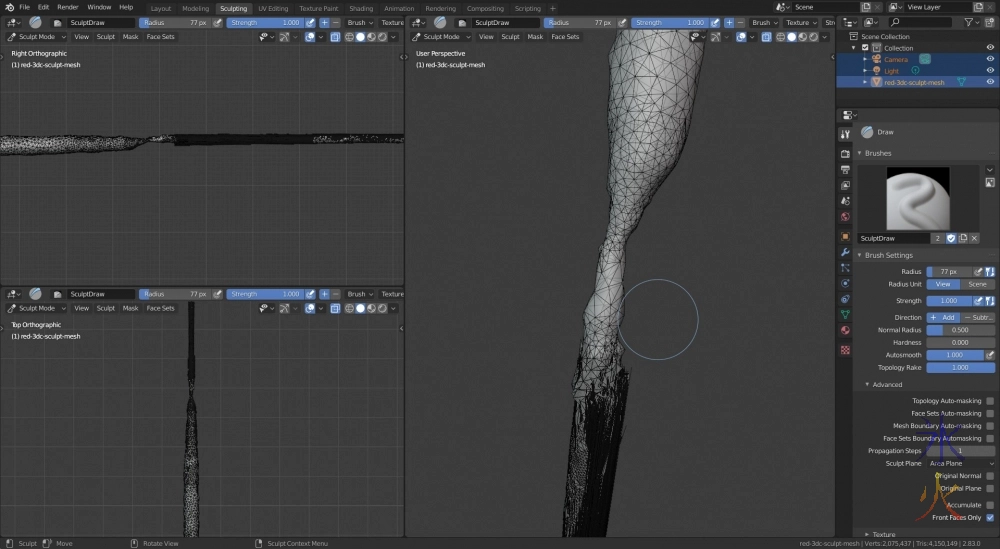Open the Active Tool properties tab icon
Image resolution: width=1000 pixels, height=549 pixels.
tap(845, 134)
